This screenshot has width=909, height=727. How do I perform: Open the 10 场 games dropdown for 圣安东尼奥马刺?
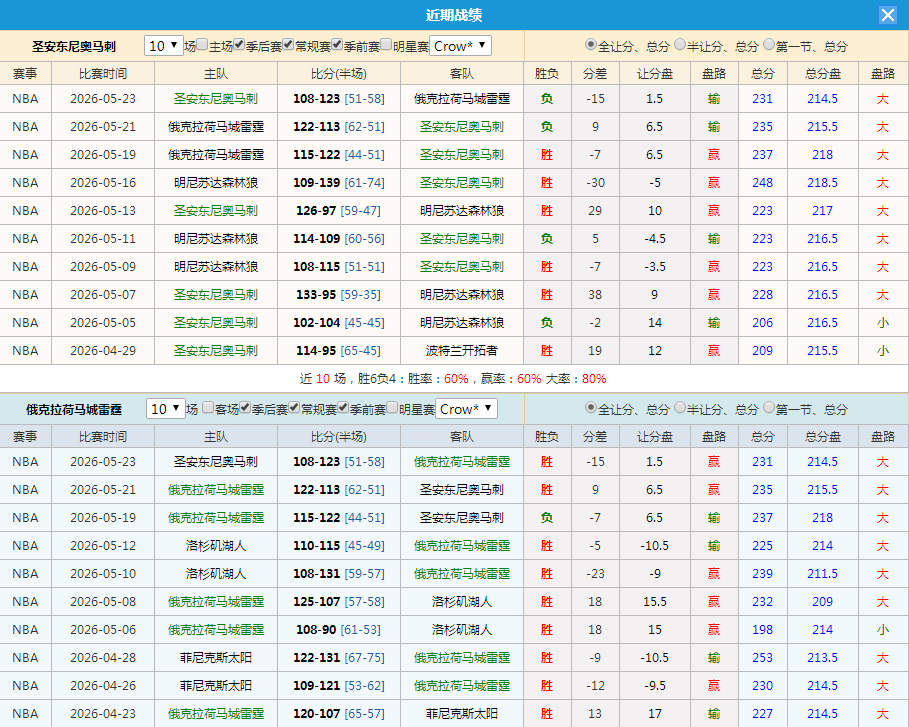164,46
